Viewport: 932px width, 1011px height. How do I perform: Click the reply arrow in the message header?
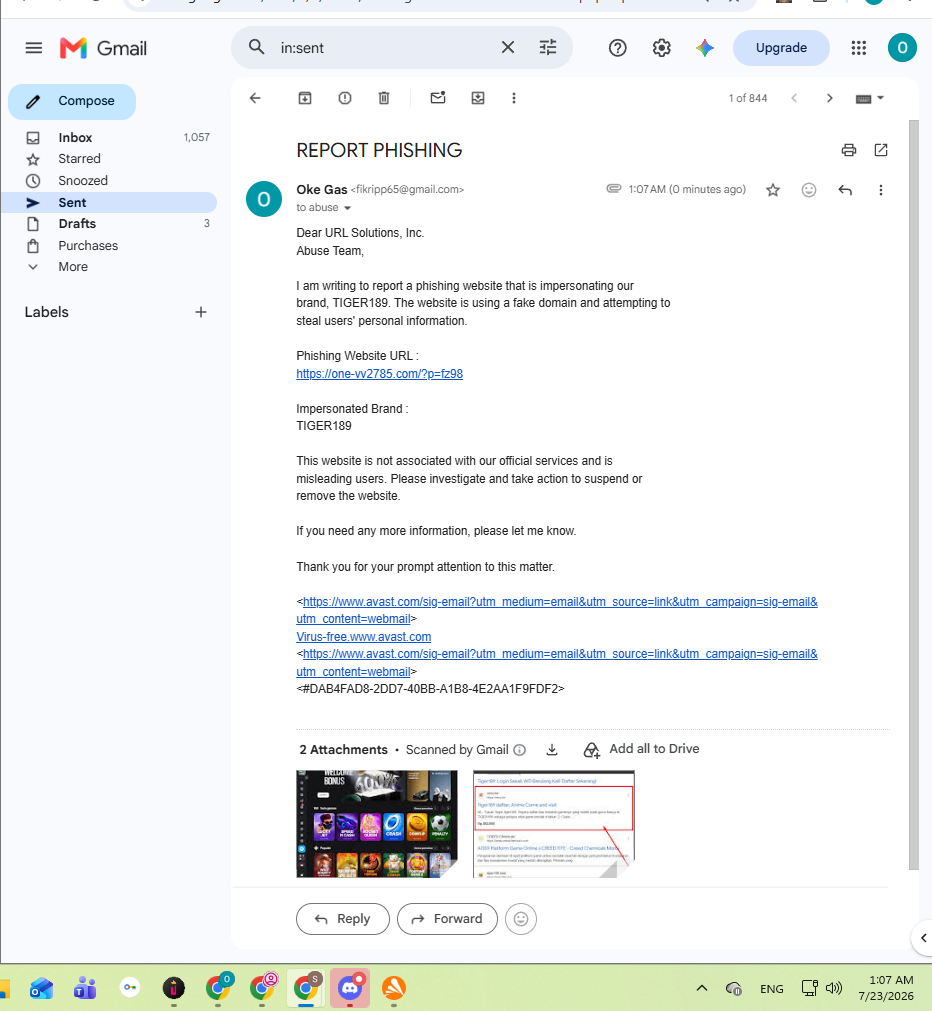(x=845, y=190)
